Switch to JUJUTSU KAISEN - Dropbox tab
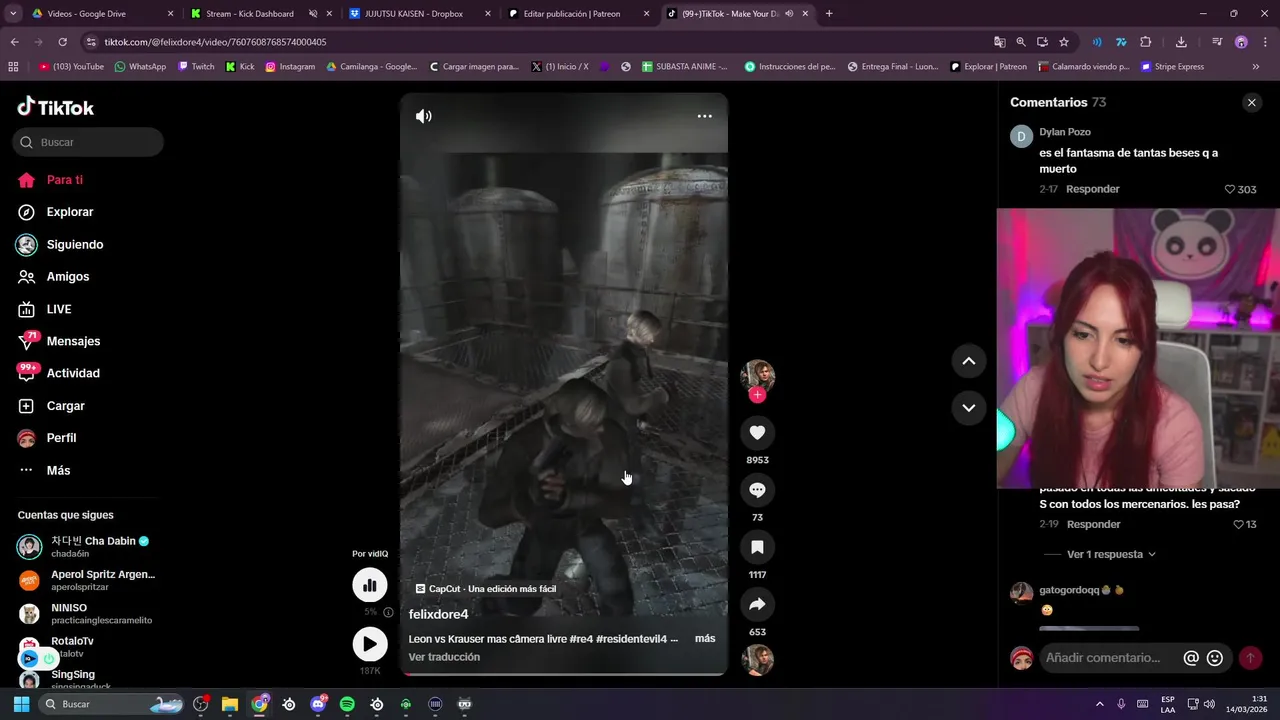 coord(420,14)
